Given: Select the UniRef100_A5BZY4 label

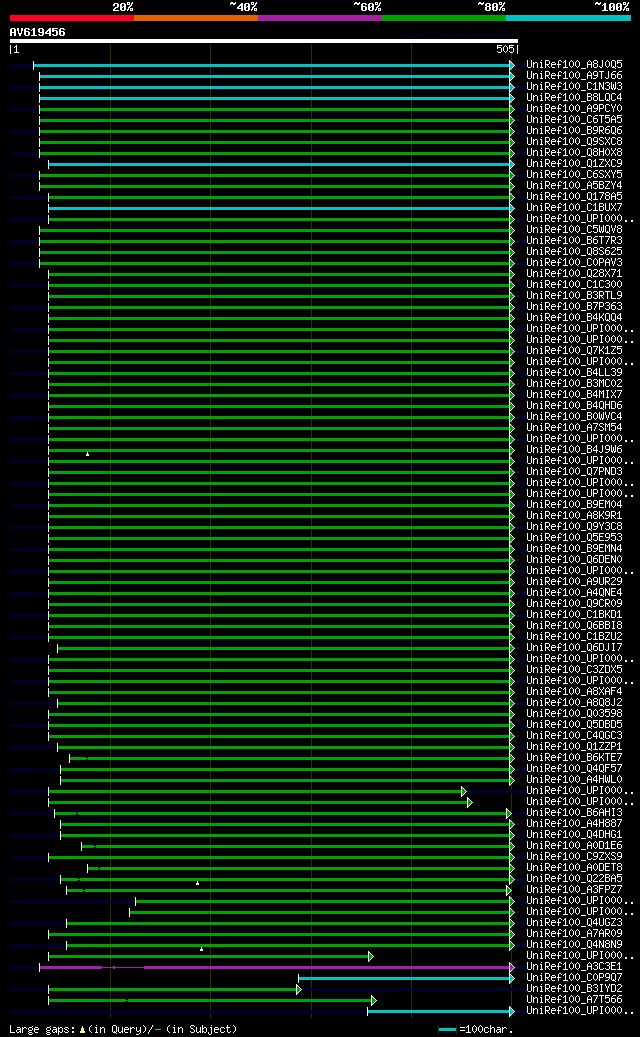Looking at the screenshot, I should tap(574, 186).
